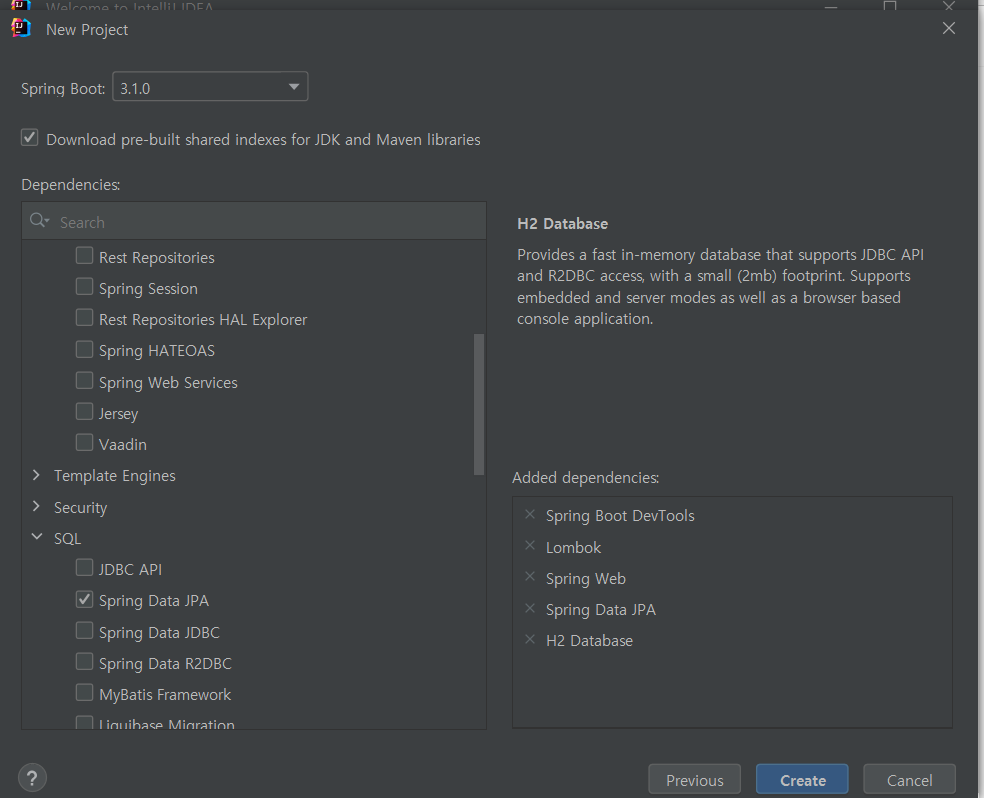Enable Spring Data R2DBC dependency
The image size is (984, 798).
(84, 662)
